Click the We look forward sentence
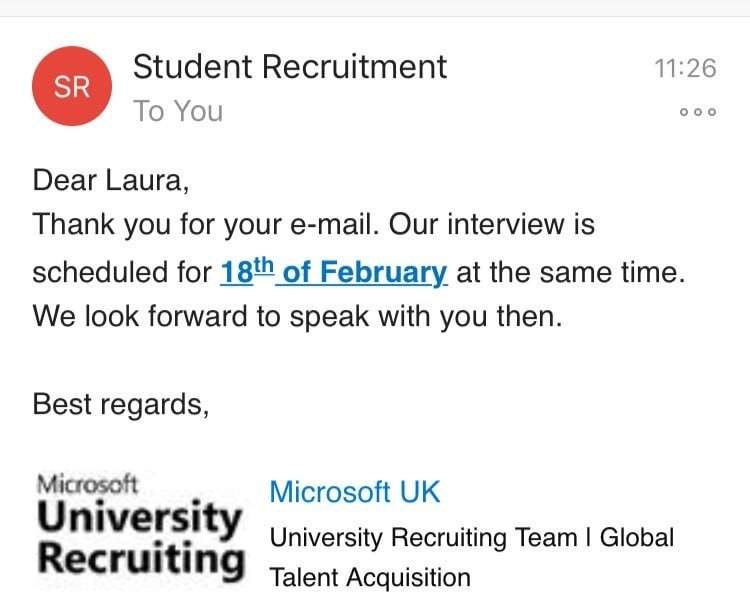Screen dimensions: 750x592 (x=298, y=317)
